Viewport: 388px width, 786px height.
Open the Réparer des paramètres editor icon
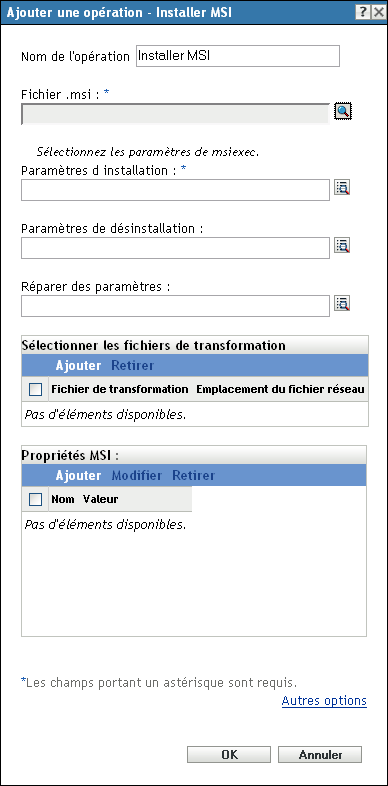[x=342, y=304]
